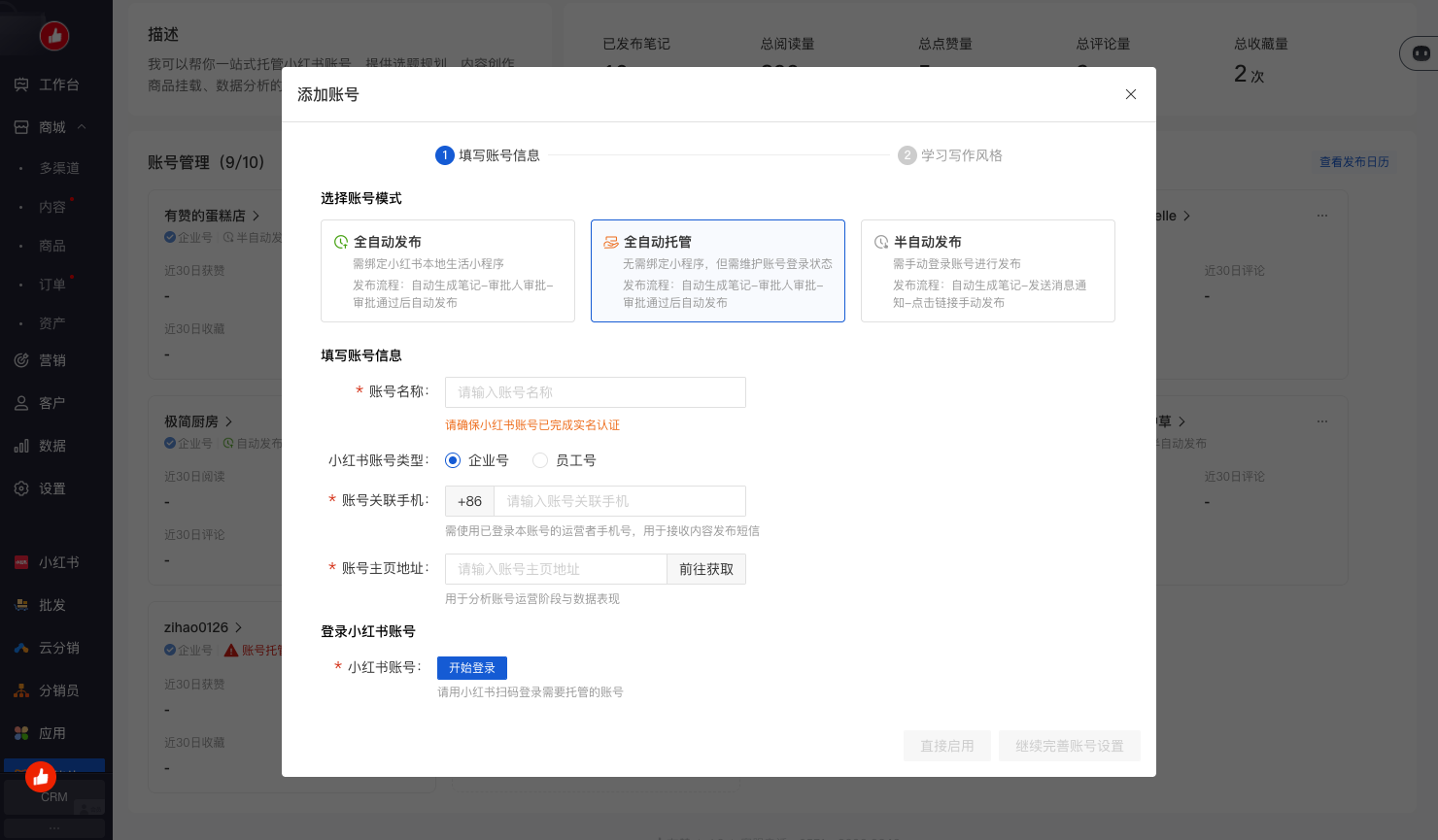Select the 企业号 radio button
This screenshot has width=1438, height=840.
[x=453, y=460]
